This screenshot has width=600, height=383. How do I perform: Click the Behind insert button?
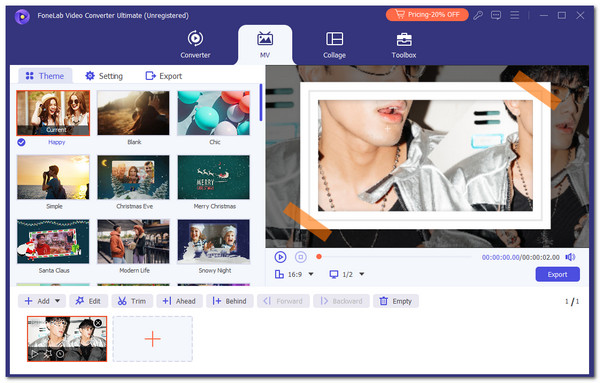coord(229,301)
